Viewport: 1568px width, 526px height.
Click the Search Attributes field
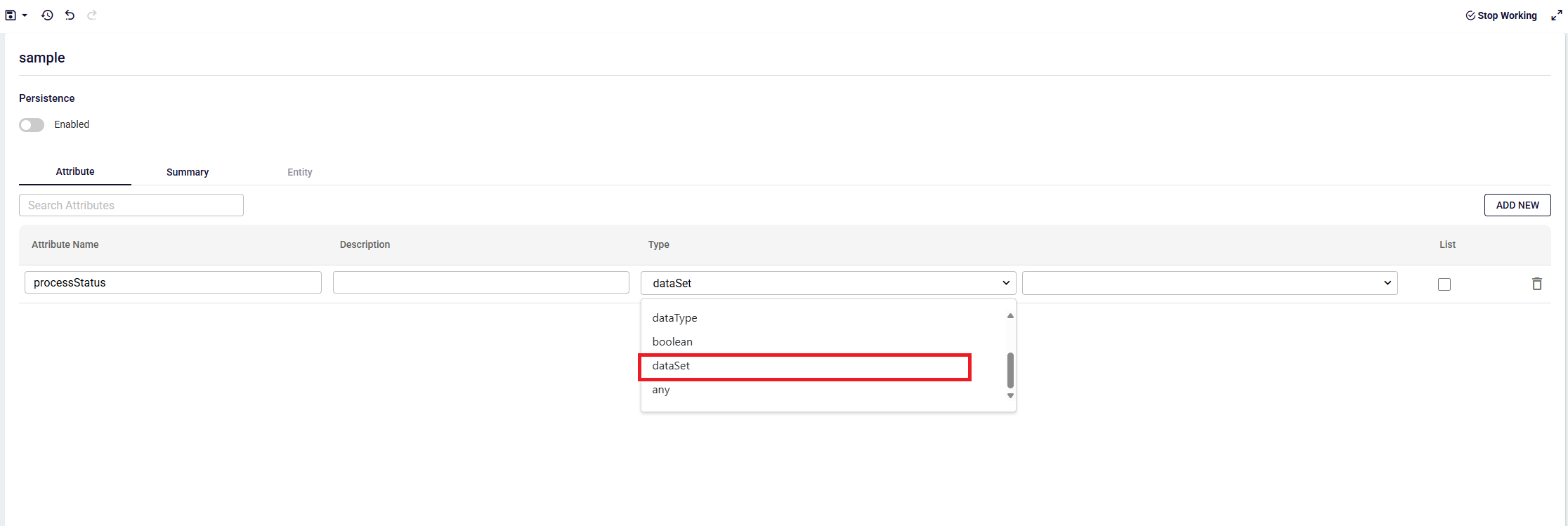coord(131,205)
